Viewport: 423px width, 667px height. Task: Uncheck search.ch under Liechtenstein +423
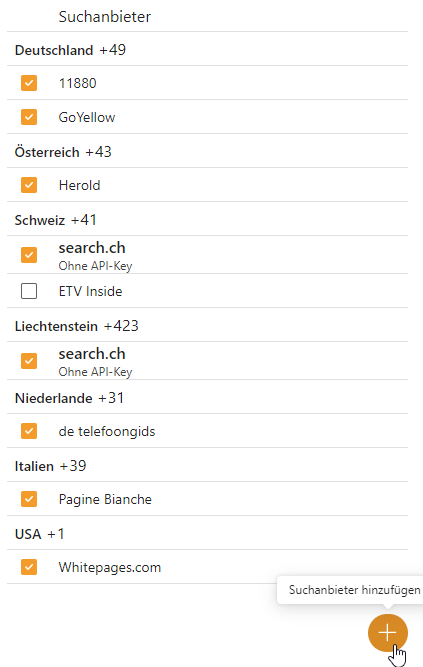pos(29,361)
